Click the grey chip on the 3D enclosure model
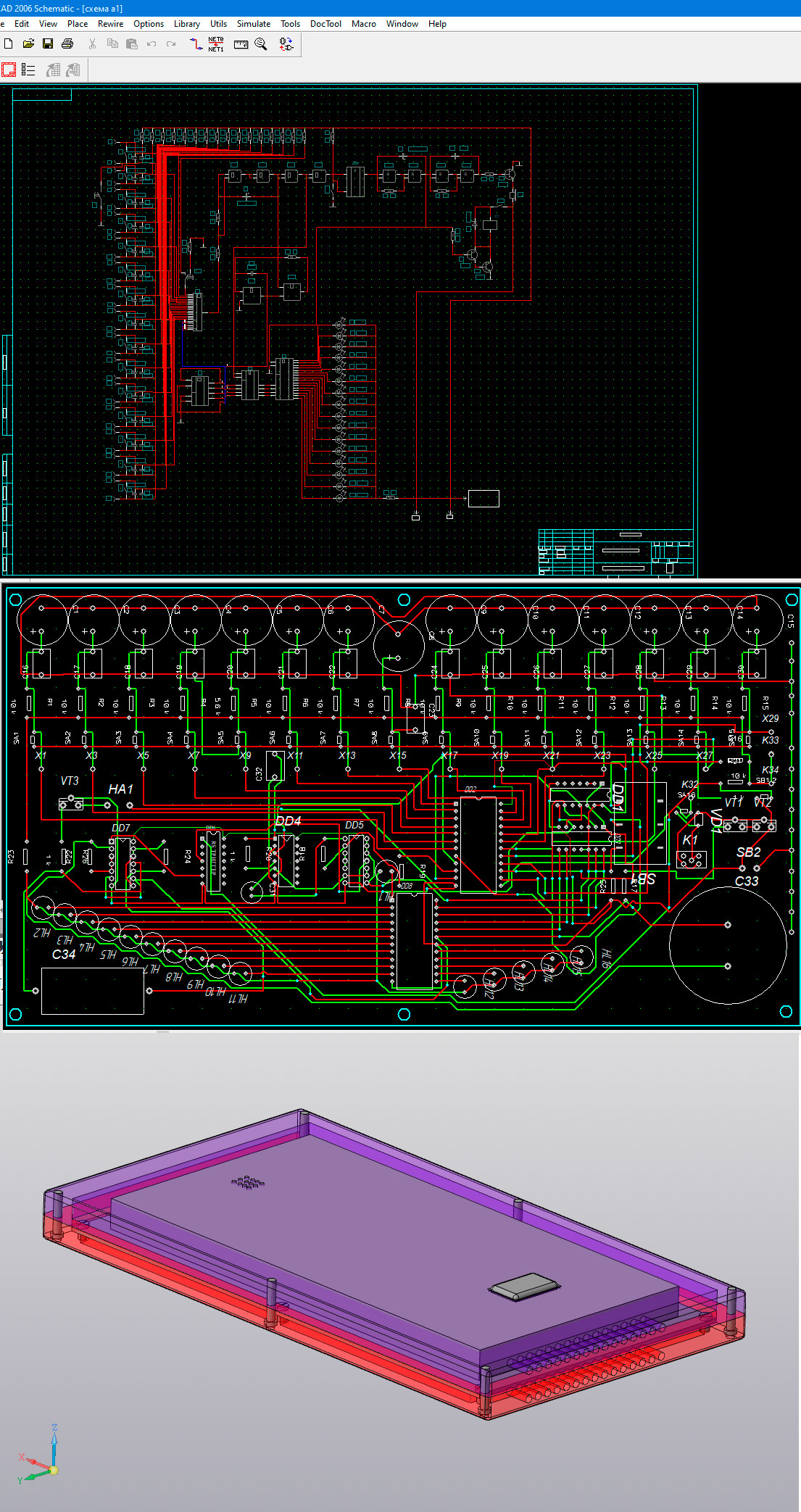 click(x=526, y=1287)
